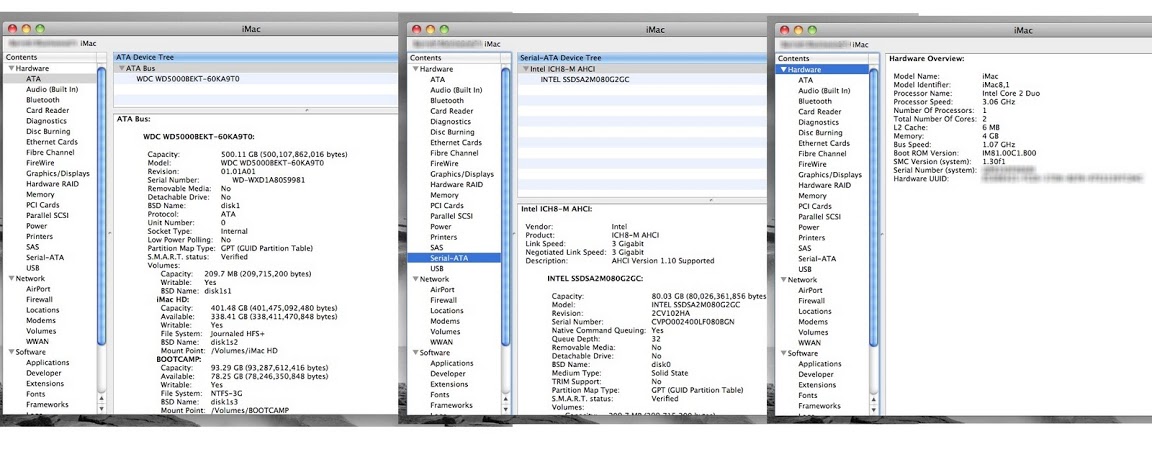
Task: Select ATA in the ATA Device Tree window sidebar
Action: pyautogui.click(x=34, y=79)
